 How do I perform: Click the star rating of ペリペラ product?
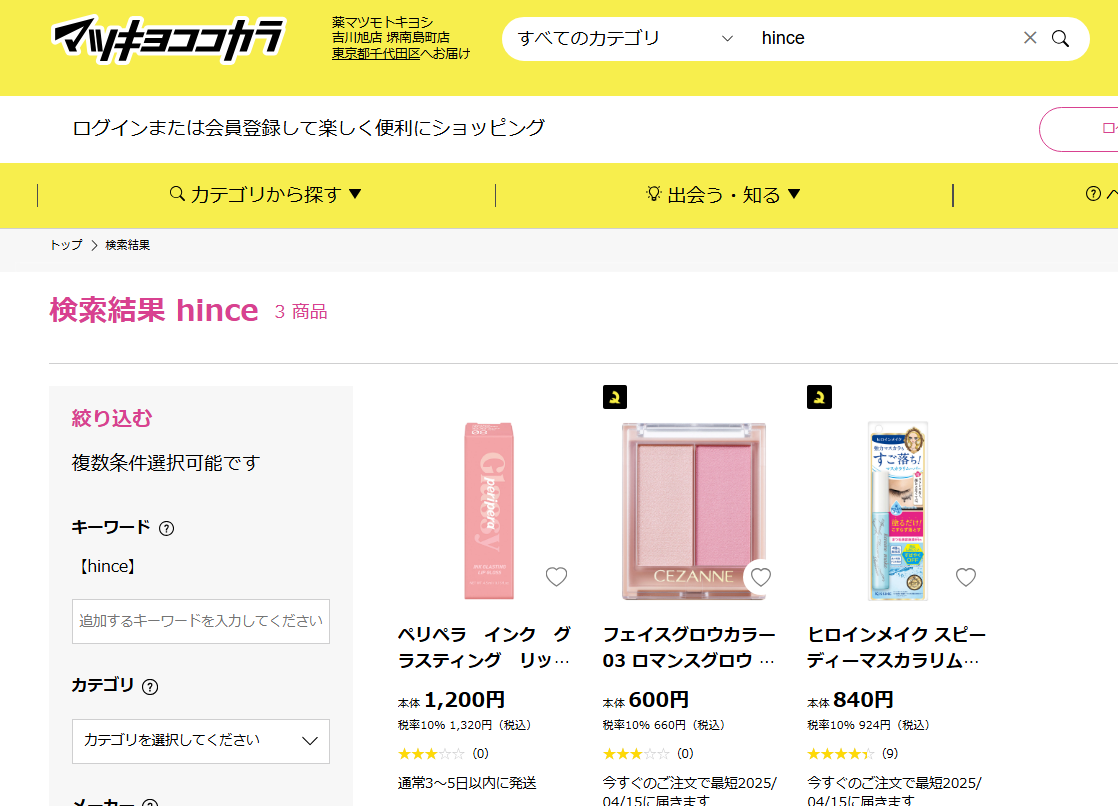[431, 754]
